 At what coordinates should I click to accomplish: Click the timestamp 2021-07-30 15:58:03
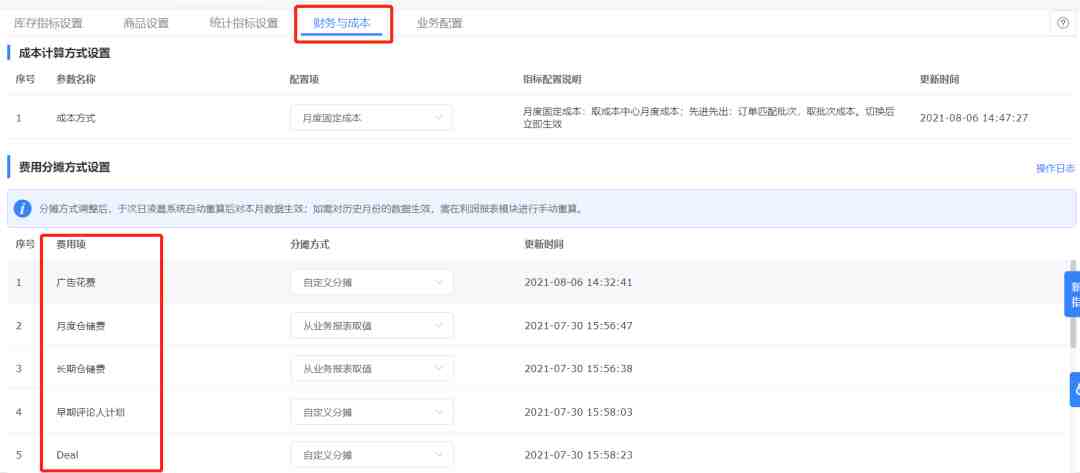click(x=579, y=412)
